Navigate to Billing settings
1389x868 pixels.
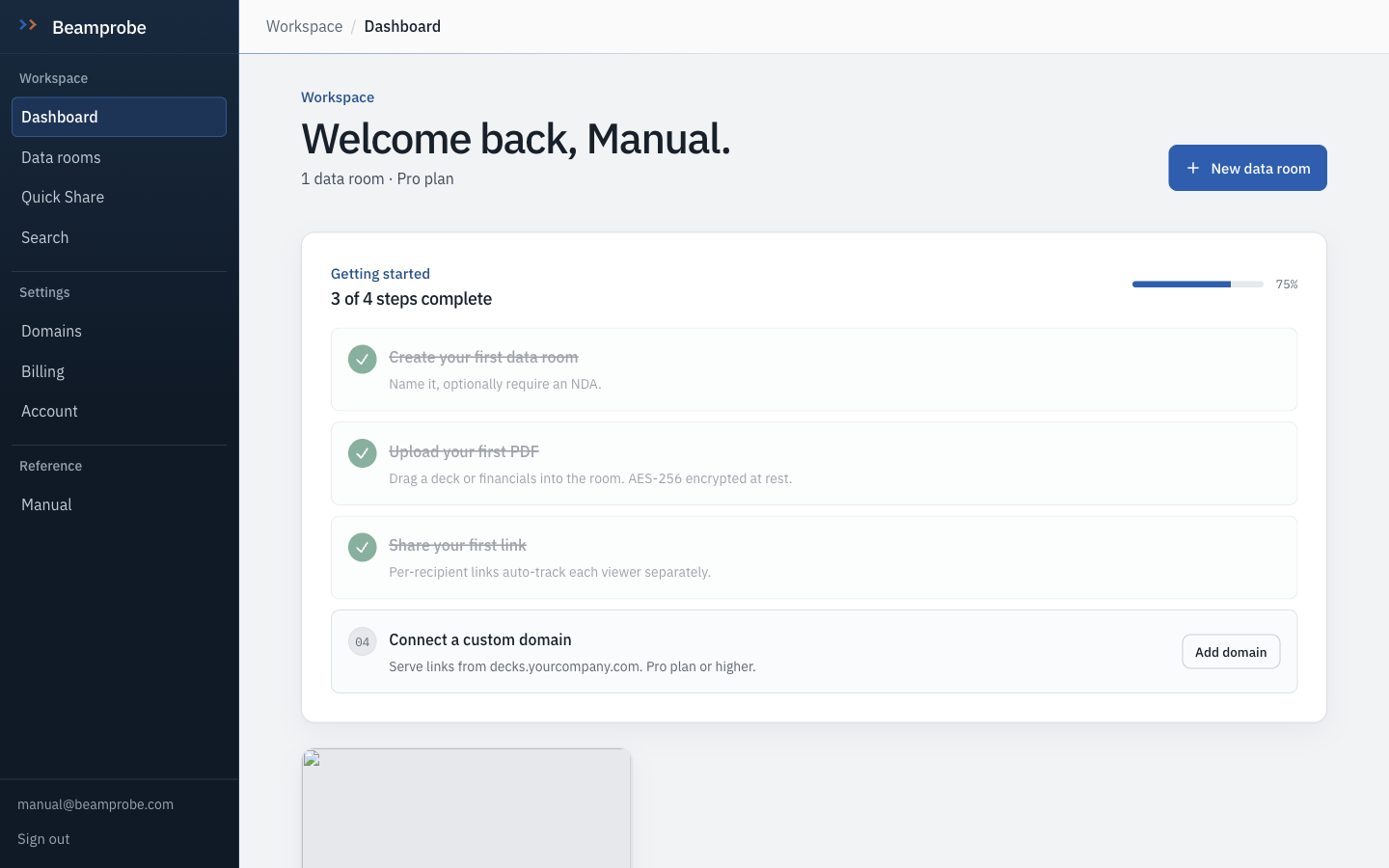click(x=119, y=371)
